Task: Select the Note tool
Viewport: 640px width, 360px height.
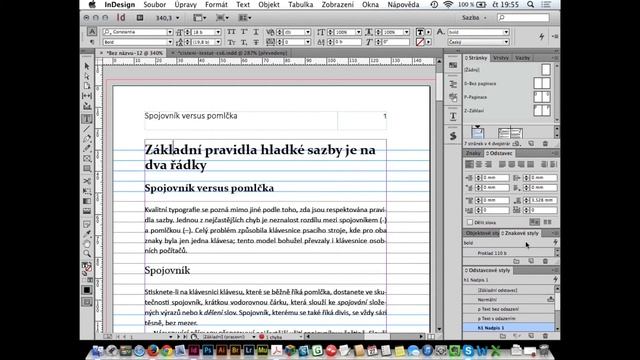Action: point(87,224)
